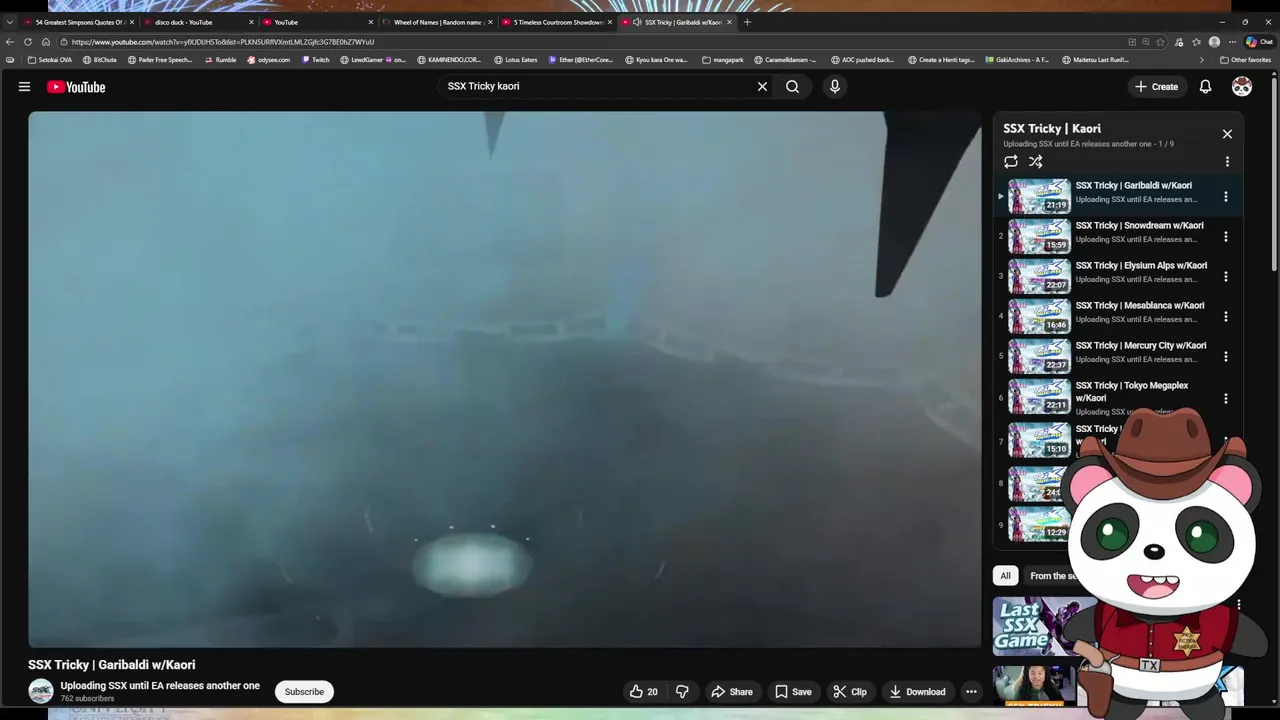
Task: Open the YouTube hamburger guide menu
Action: point(24,87)
